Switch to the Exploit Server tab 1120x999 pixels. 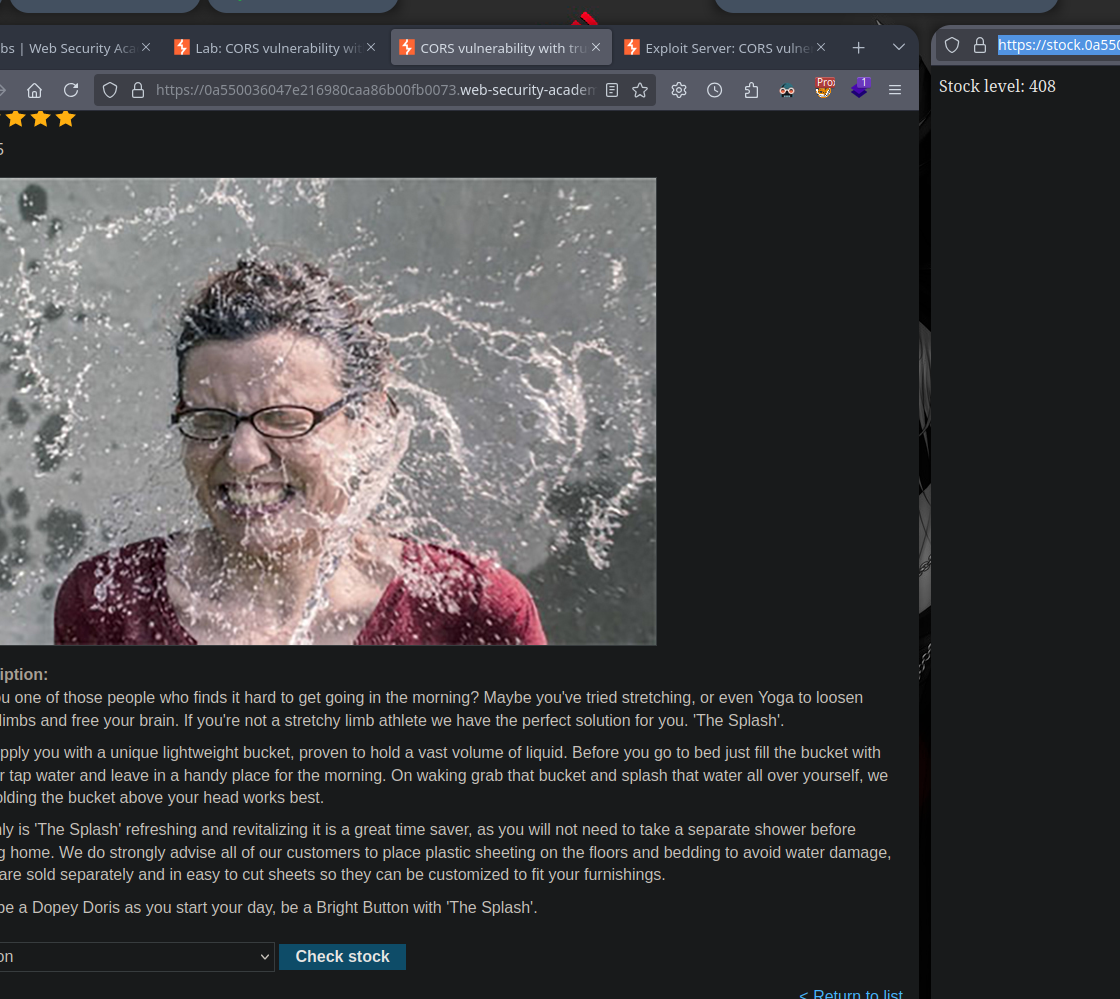724,47
